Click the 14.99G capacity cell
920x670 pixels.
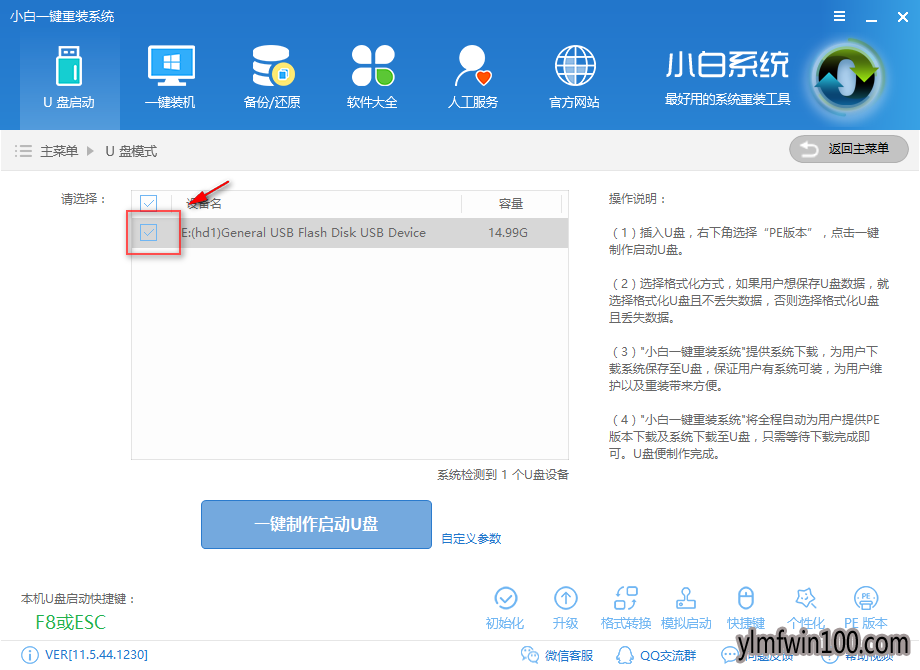pos(508,233)
